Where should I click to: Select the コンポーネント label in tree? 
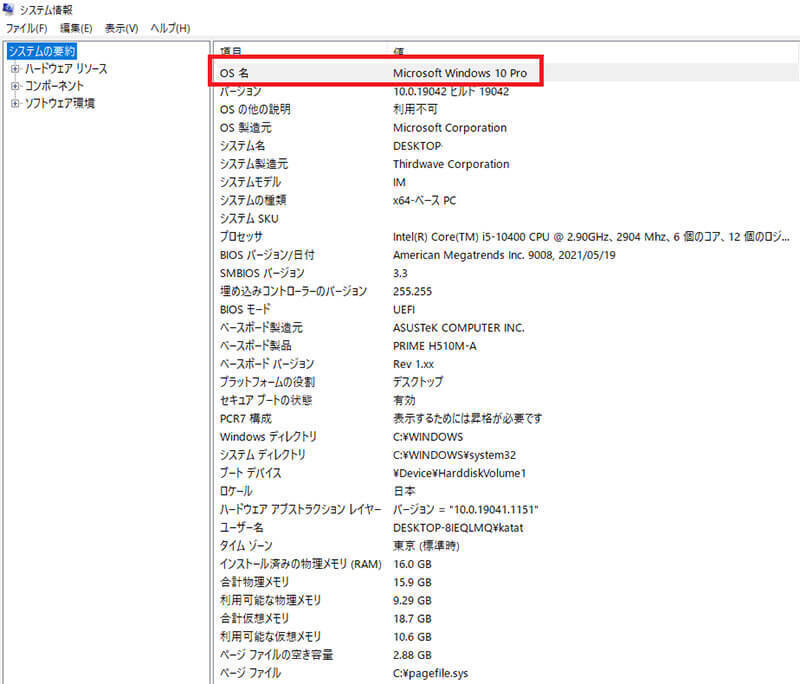click(54, 86)
